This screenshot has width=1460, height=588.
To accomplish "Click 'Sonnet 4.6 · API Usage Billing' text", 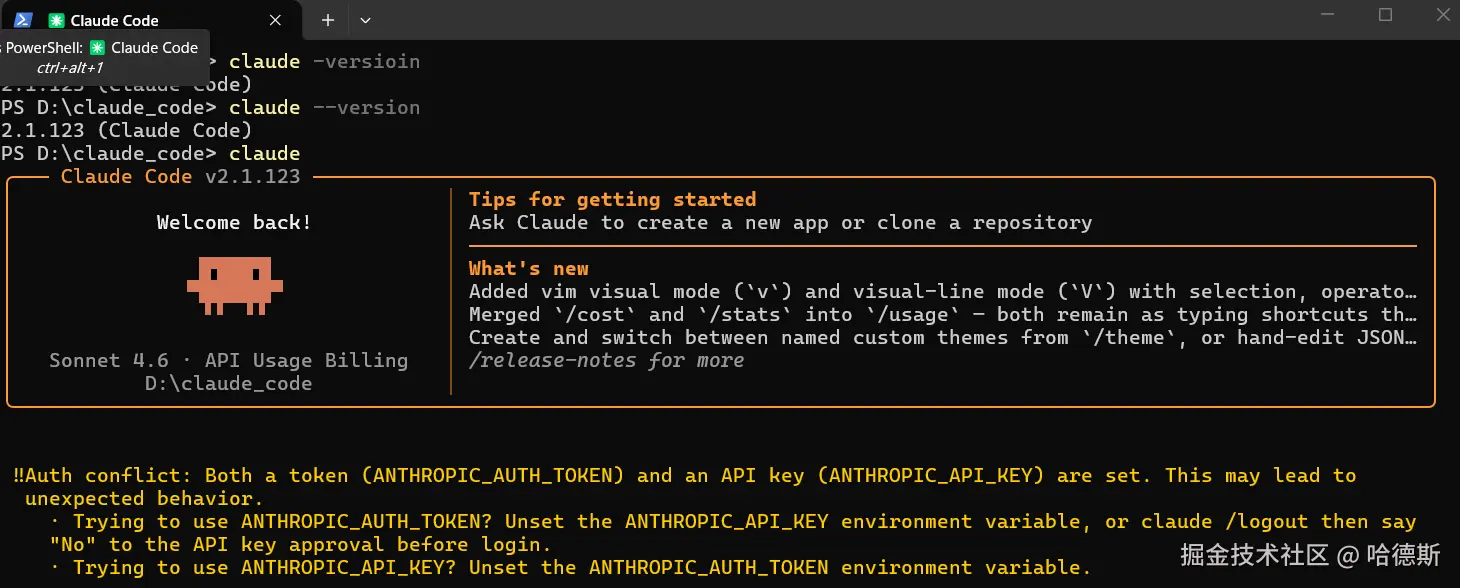I will pyautogui.click(x=228, y=360).
